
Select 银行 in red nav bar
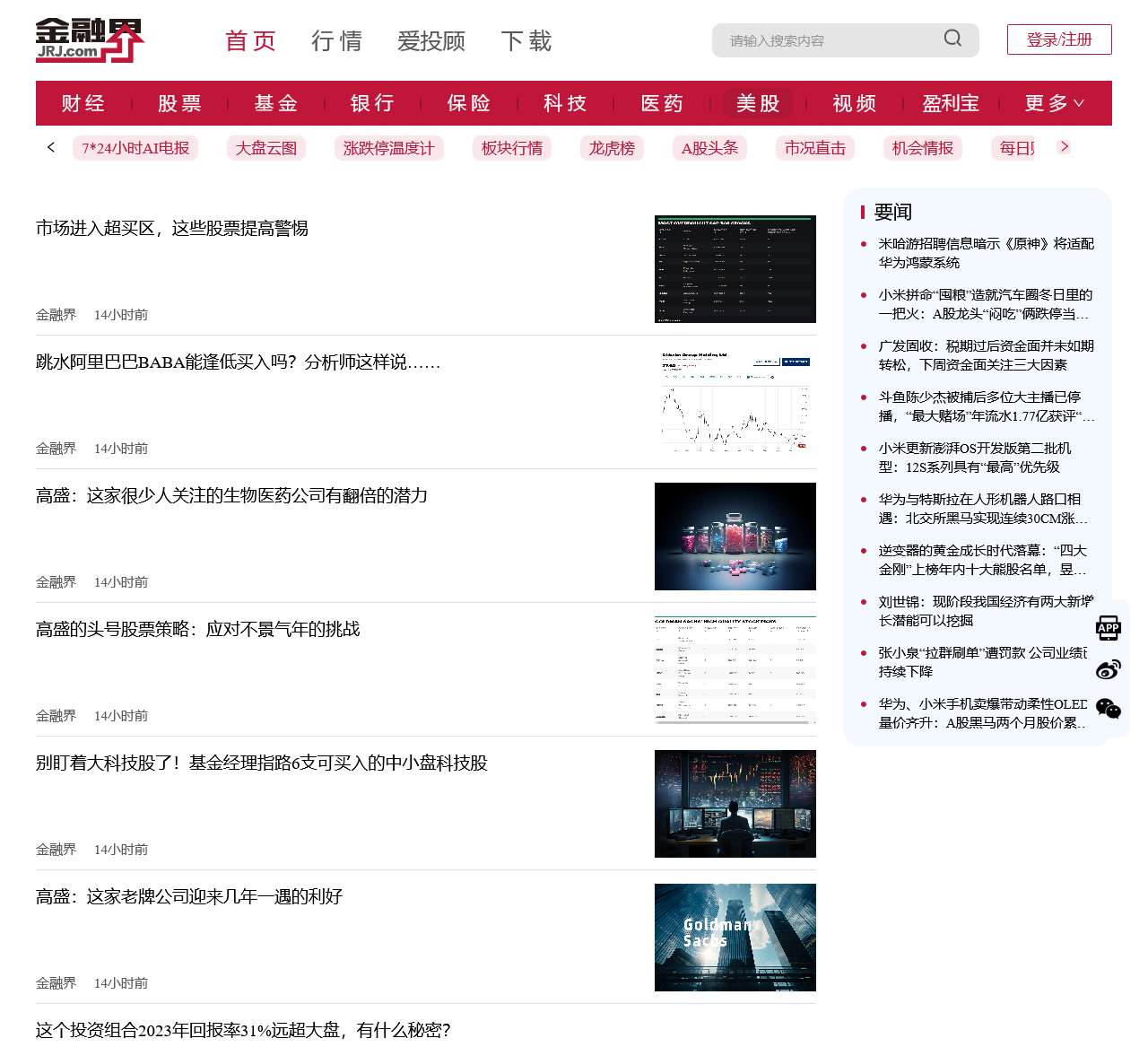372,103
